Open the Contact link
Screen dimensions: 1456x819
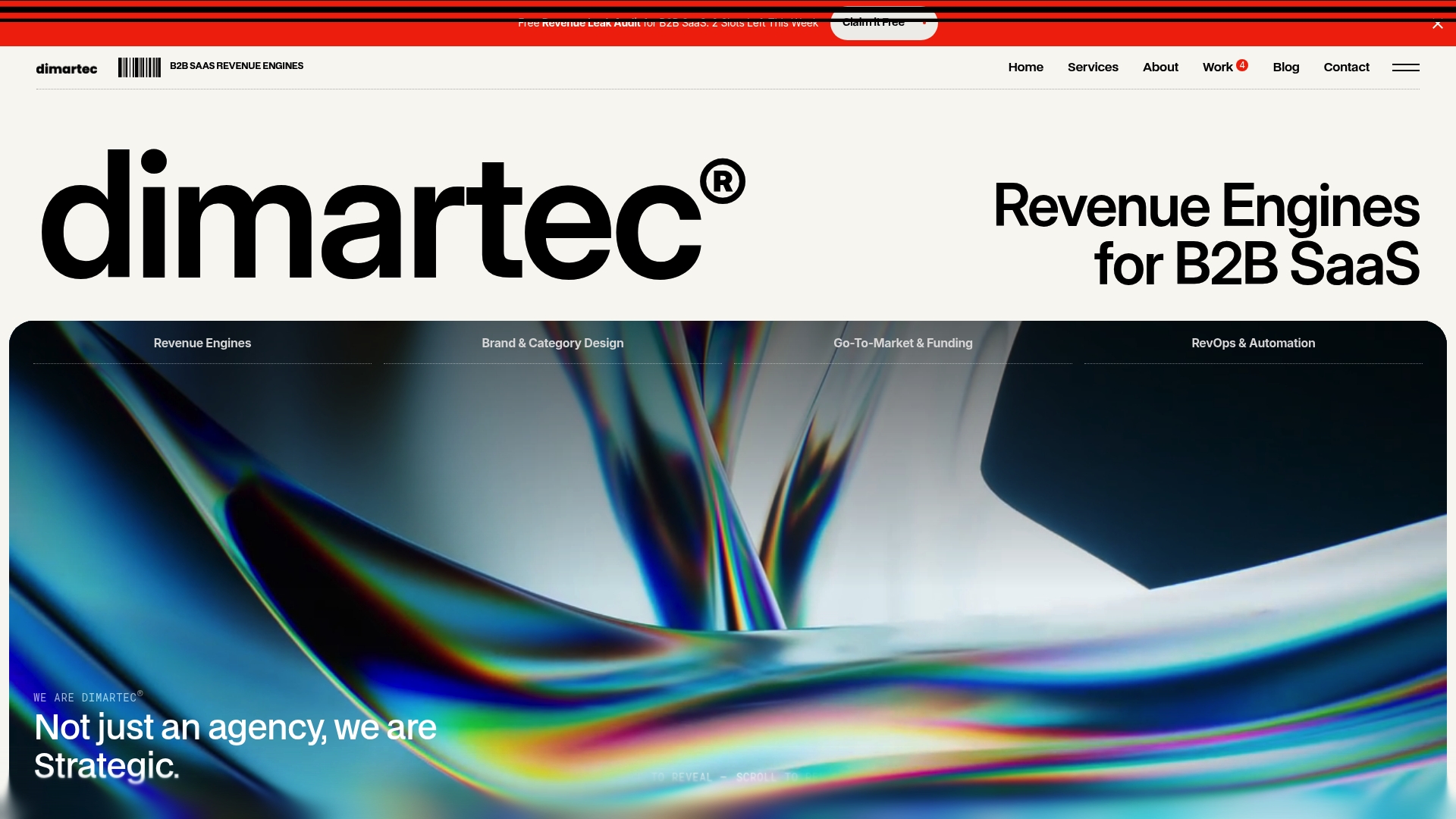point(1346,67)
